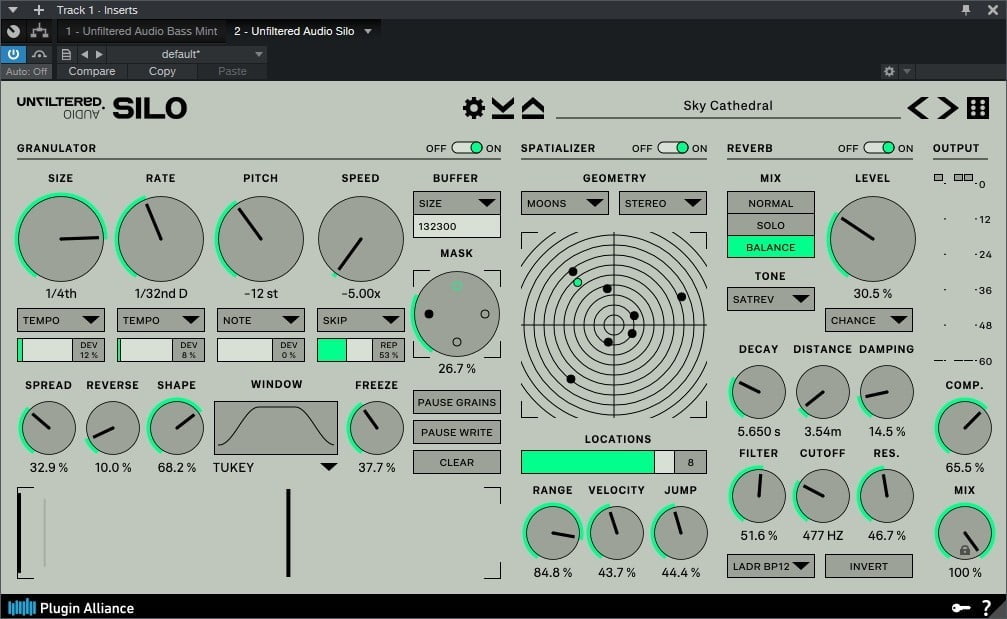
Task: Open host gear options icon
Action: pos(889,71)
